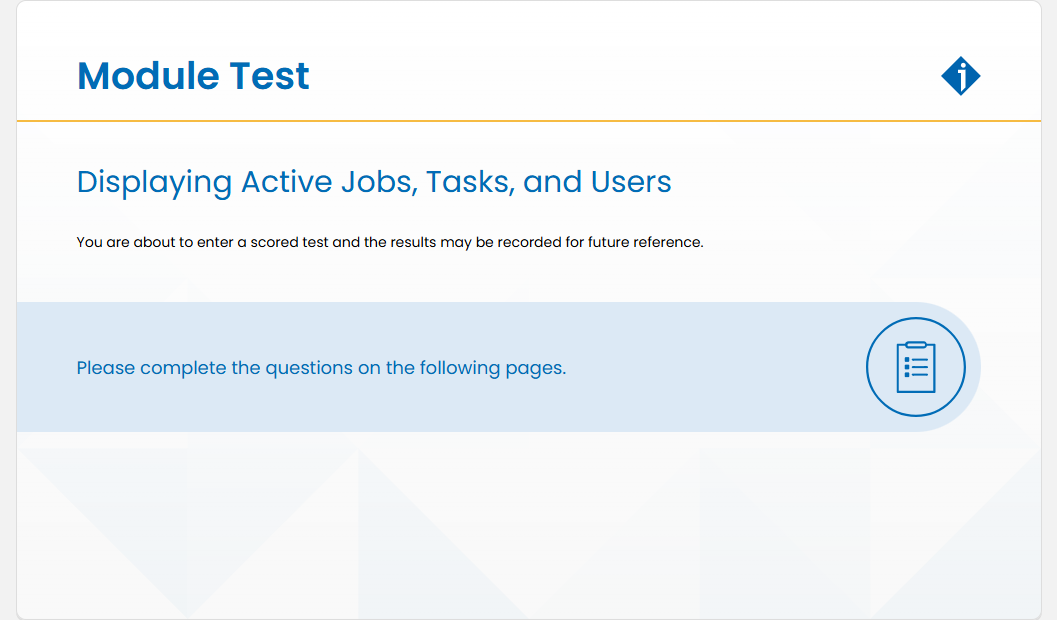Click the triangle pattern background at bottom
1057x620 pixels.
click(528, 532)
